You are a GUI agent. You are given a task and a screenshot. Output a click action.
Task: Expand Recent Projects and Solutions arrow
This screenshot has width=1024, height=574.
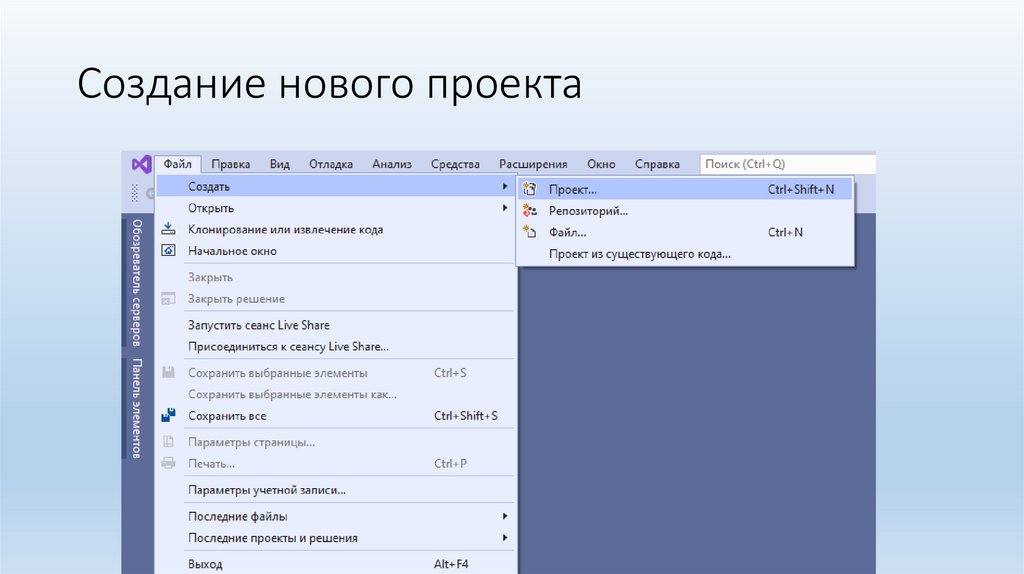pyautogui.click(x=505, y=538)
